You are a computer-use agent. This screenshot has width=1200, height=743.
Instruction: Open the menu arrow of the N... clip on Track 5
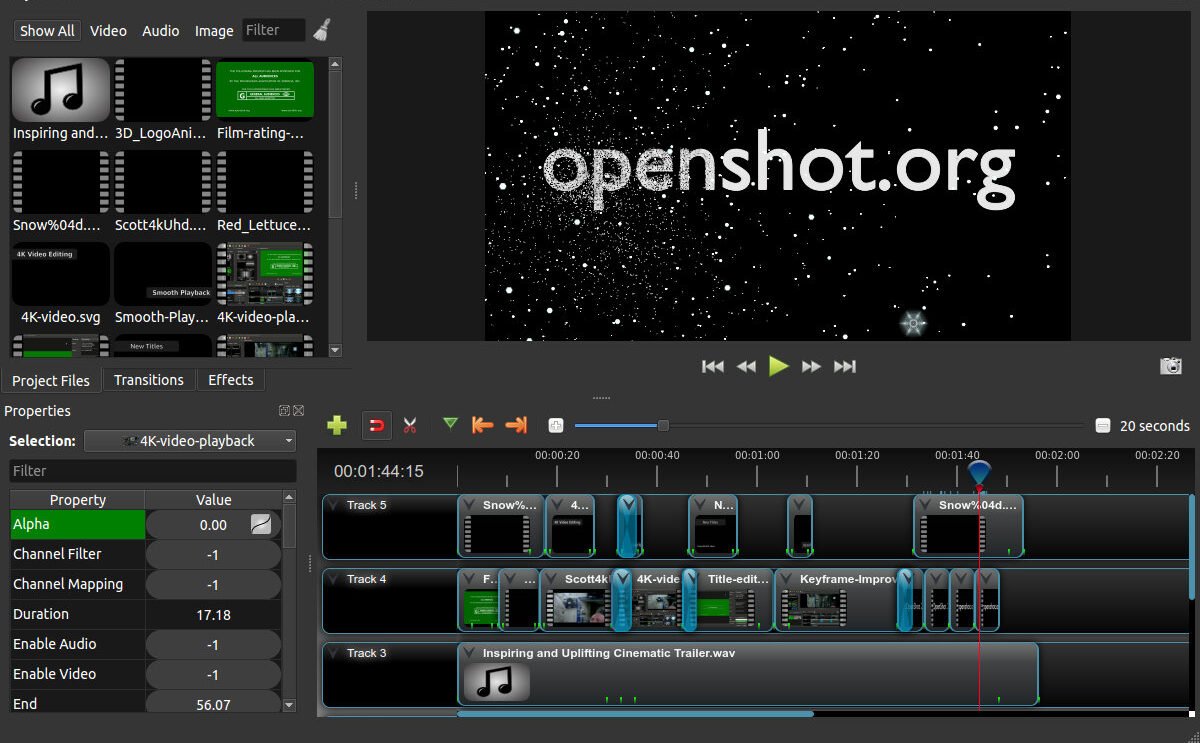pos(702,505)
